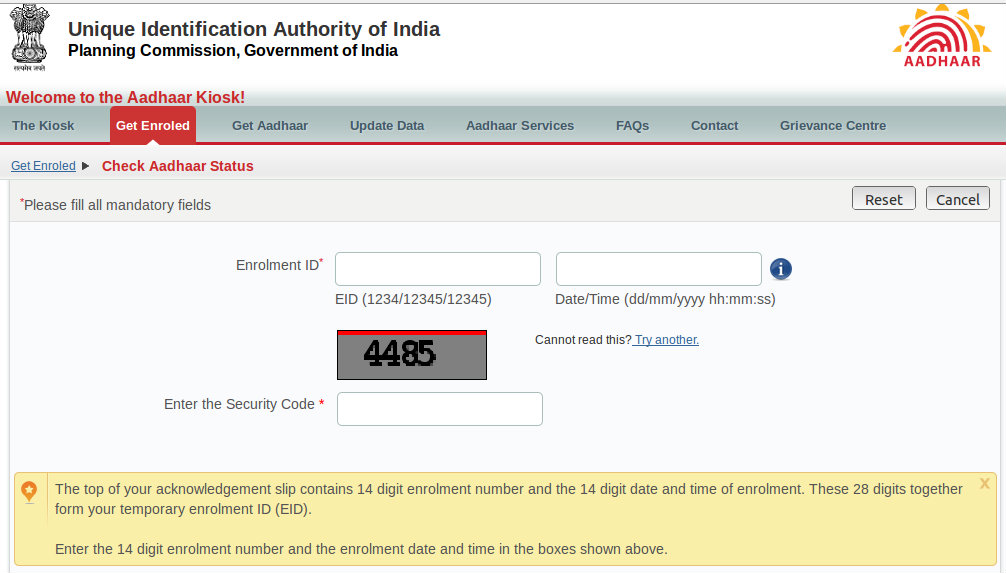Image resolution: width=1006 pixels, height=573 pixels.
Task: Select the Get Enroled tab
Action: 153,126
